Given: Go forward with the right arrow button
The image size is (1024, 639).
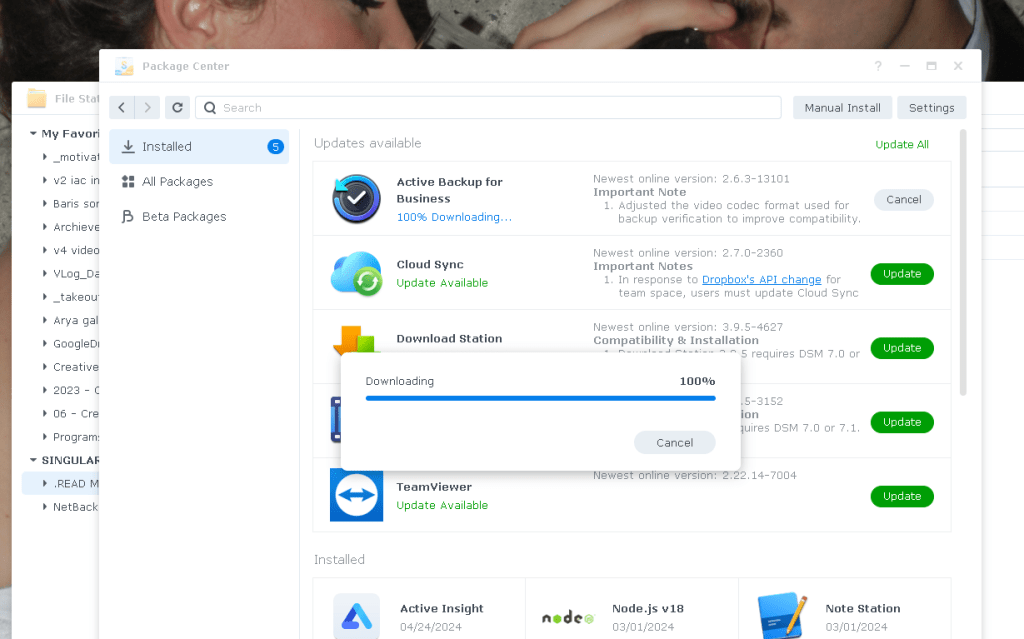Looking at the screenshot, I should point(148,108).
